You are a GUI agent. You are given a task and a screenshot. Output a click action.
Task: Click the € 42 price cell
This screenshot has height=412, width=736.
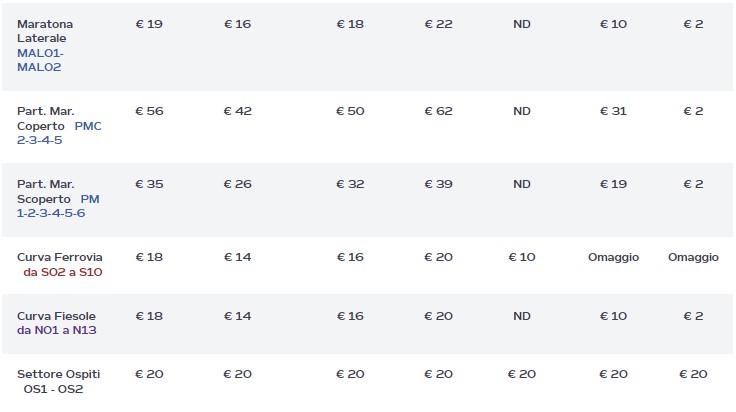pos(237,111)
